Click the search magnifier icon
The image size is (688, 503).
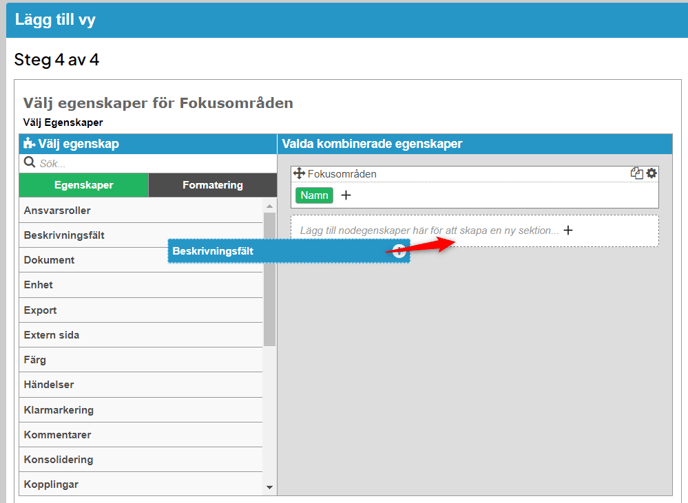pyautogui.click(x=30, y=162)
